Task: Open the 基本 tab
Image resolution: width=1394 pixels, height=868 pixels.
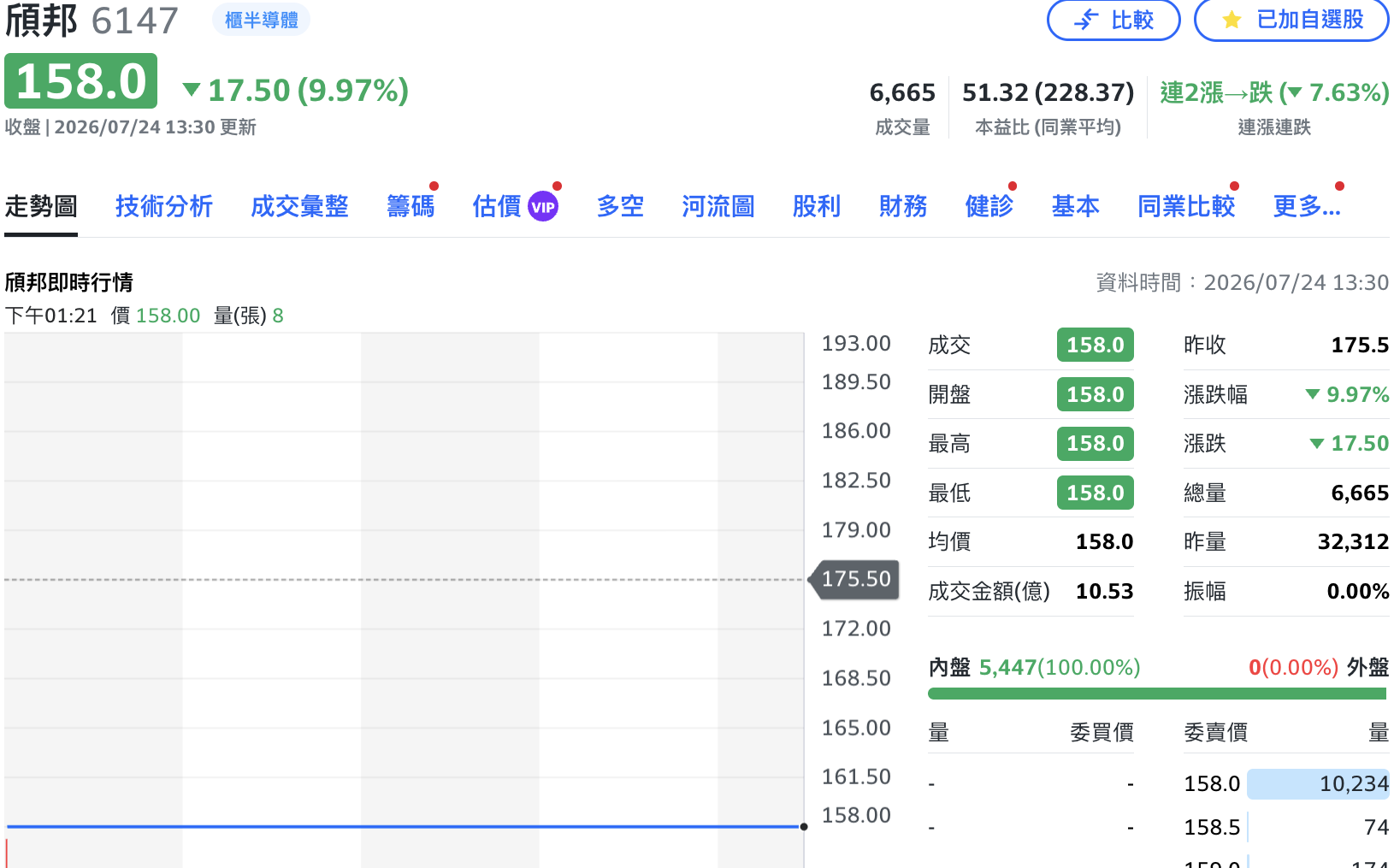Action: [1076, 206]
